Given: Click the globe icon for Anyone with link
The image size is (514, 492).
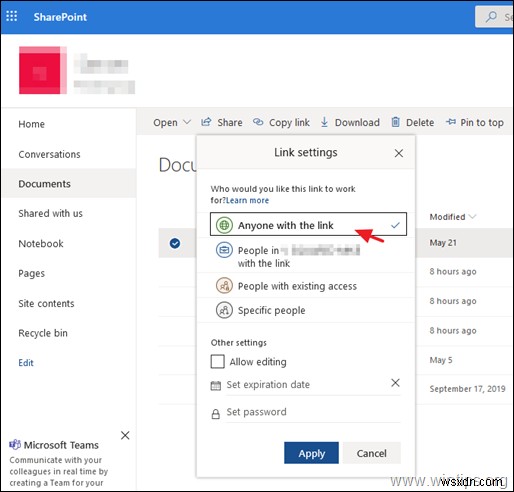Looking at the screenshot, I should [224, 225].
